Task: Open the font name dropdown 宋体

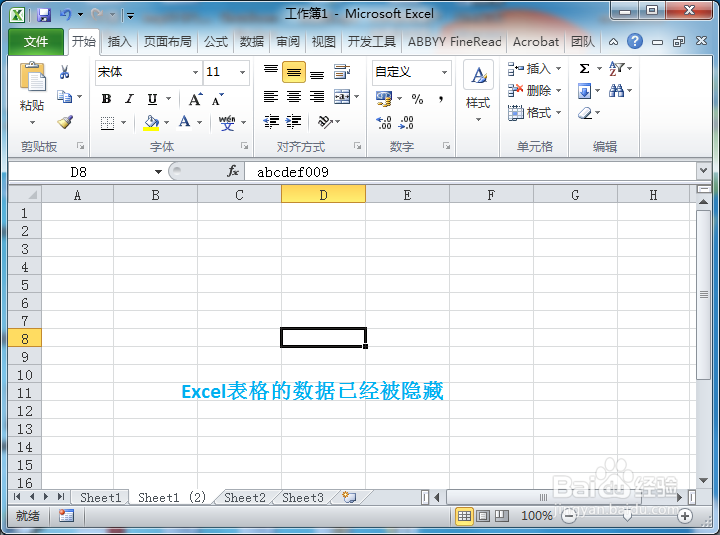Action: pos(195,73)
